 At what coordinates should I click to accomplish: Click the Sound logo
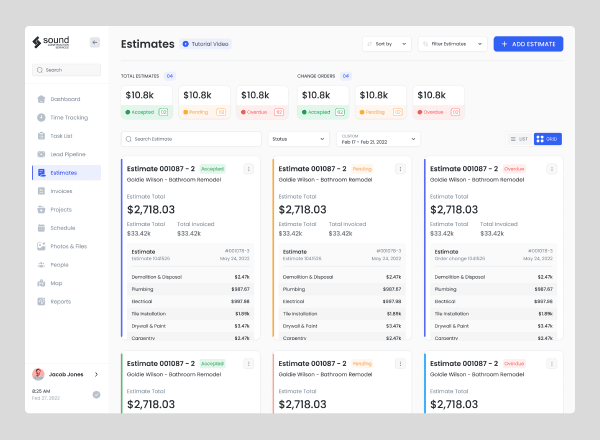(51, 42)
